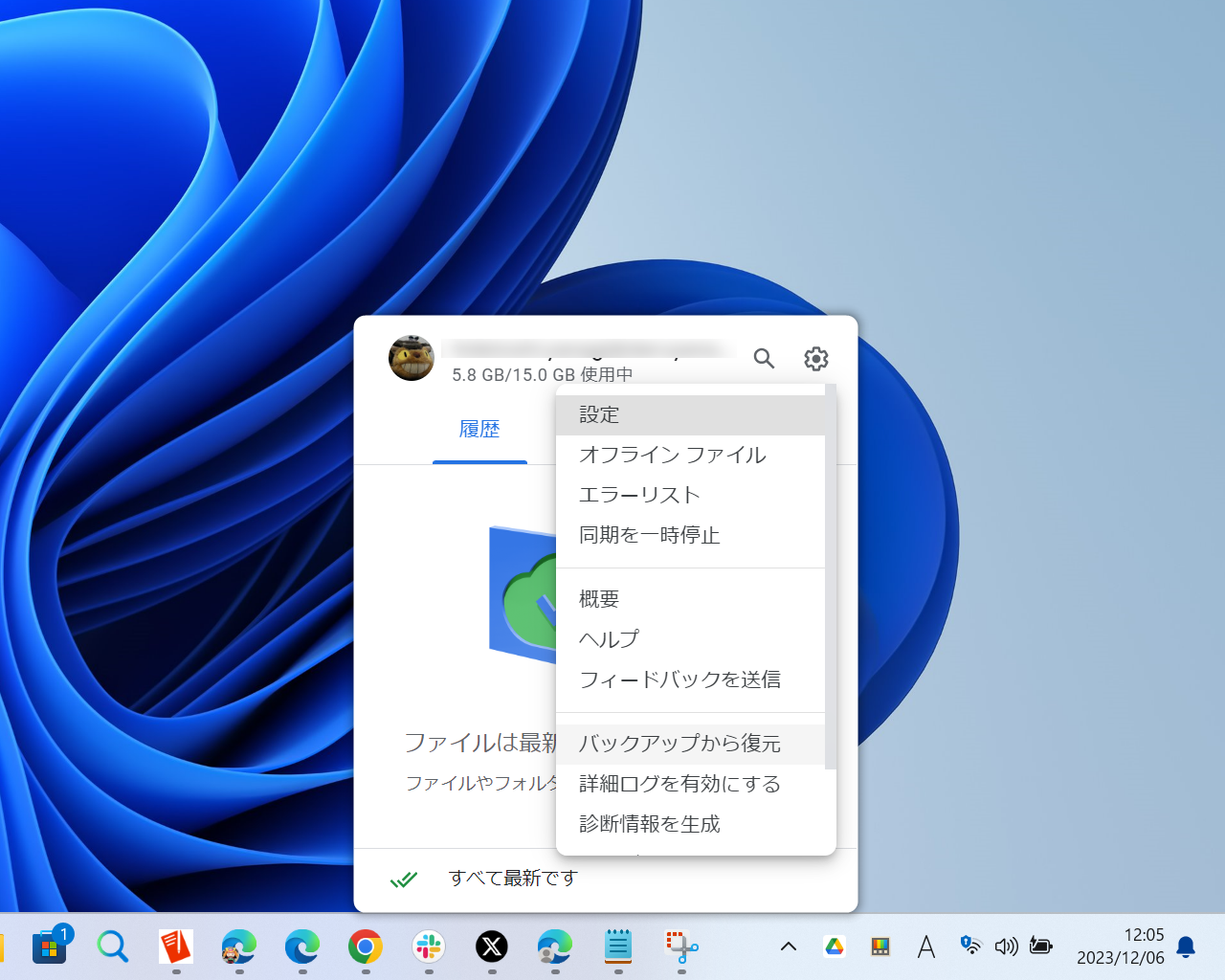Open the search icon in the Google Drive panel

pyautogui.click(x=764, y=358)
